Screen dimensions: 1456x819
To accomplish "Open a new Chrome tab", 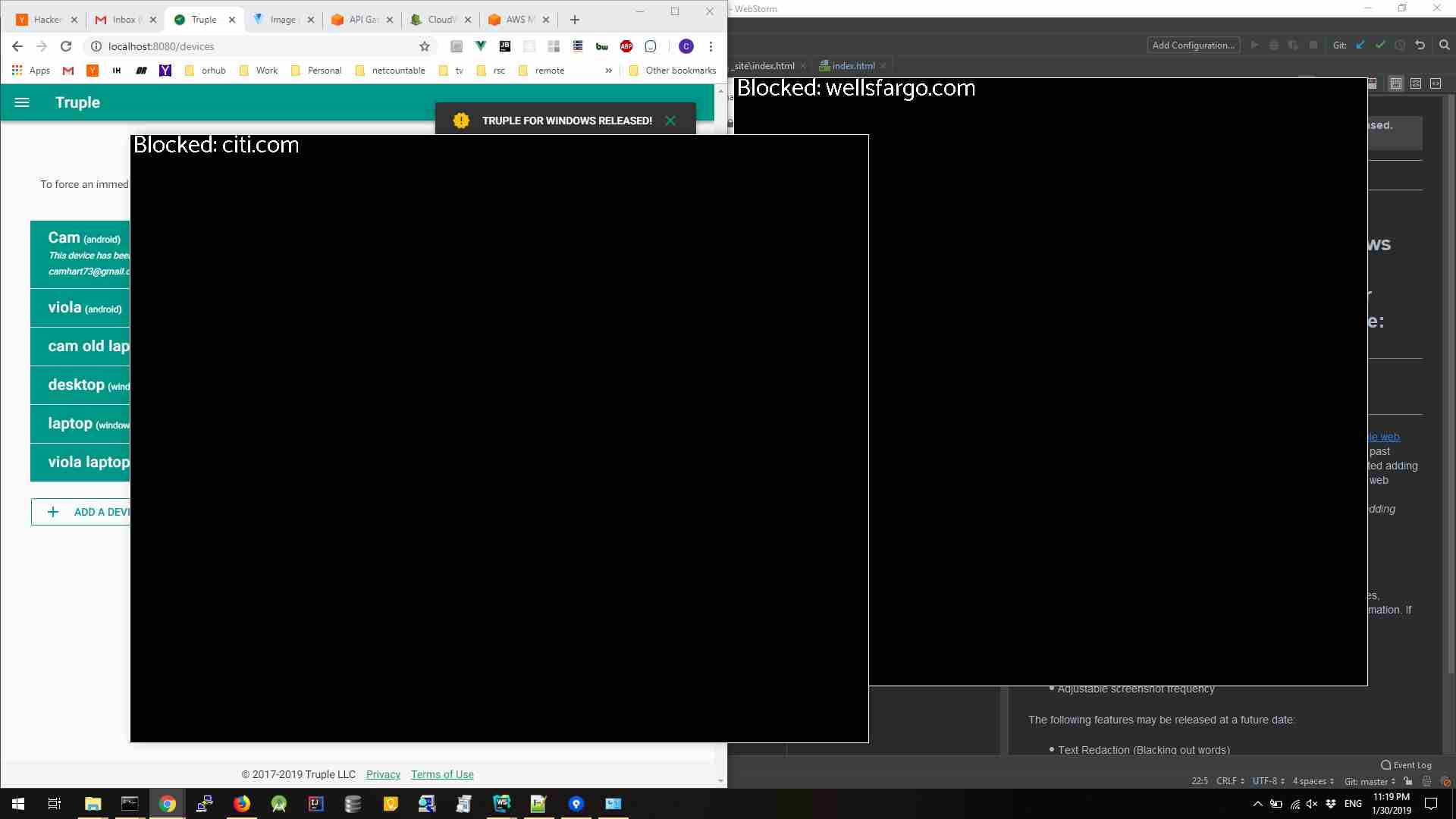I will 575,20.
